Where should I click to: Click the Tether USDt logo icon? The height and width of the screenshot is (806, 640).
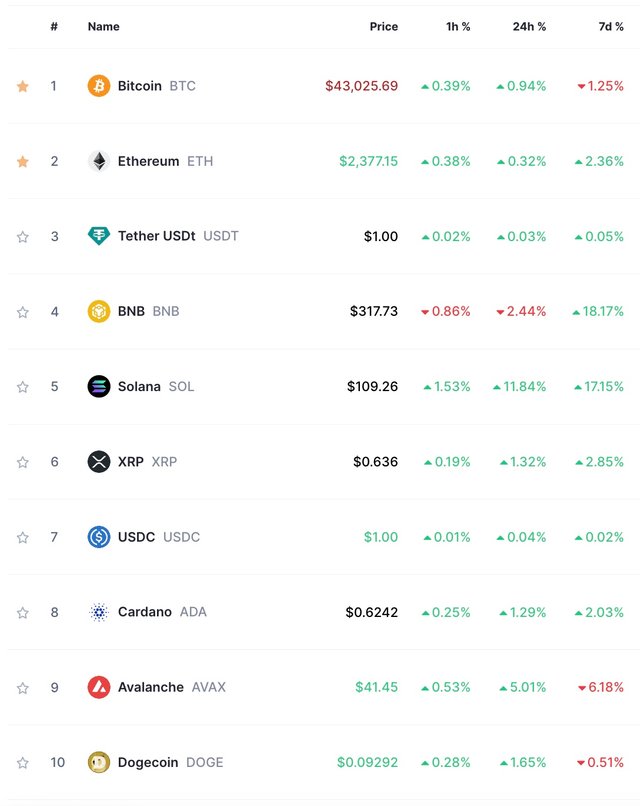click(x=99, y=236)
